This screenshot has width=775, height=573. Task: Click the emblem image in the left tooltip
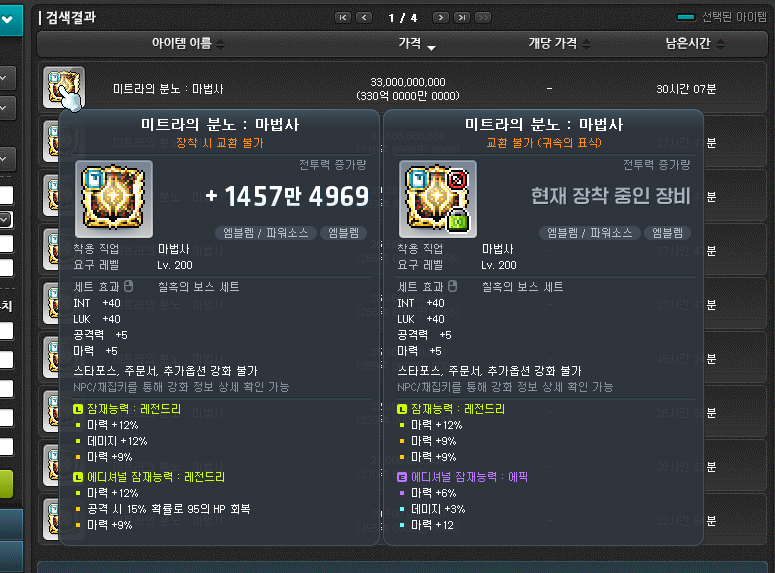(x=114, y=199)
